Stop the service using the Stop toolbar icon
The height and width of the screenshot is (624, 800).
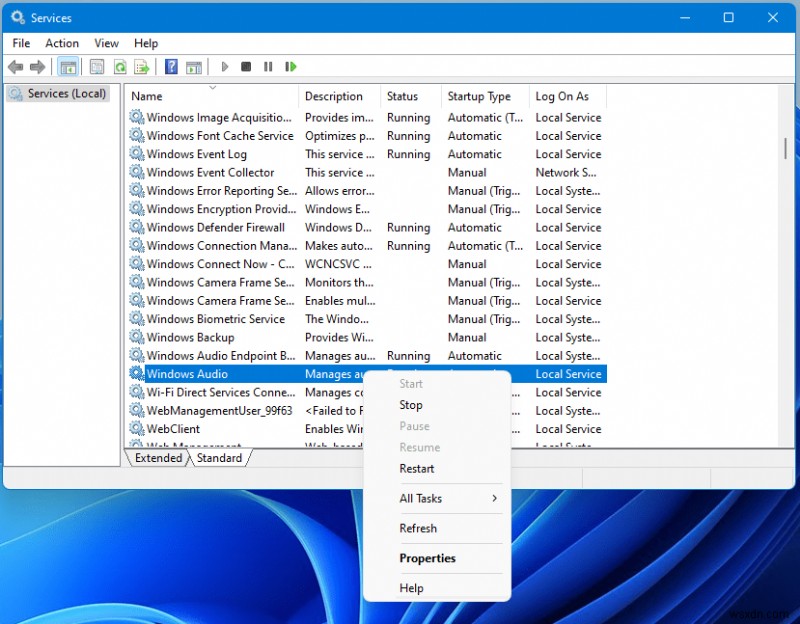(x=246, y=67)
